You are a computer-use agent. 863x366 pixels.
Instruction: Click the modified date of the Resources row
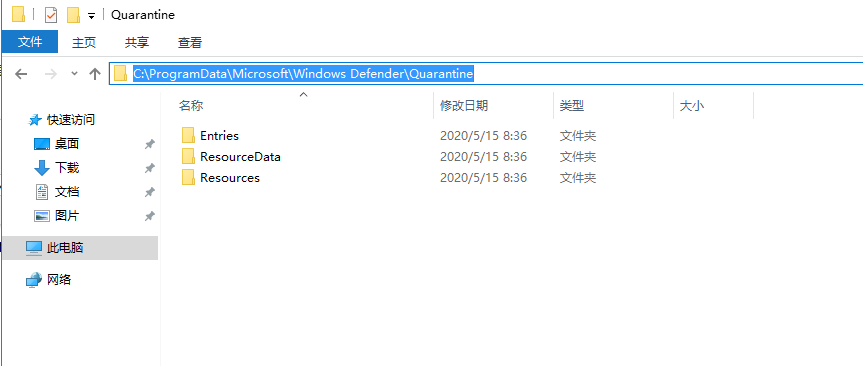coord(483,178)
